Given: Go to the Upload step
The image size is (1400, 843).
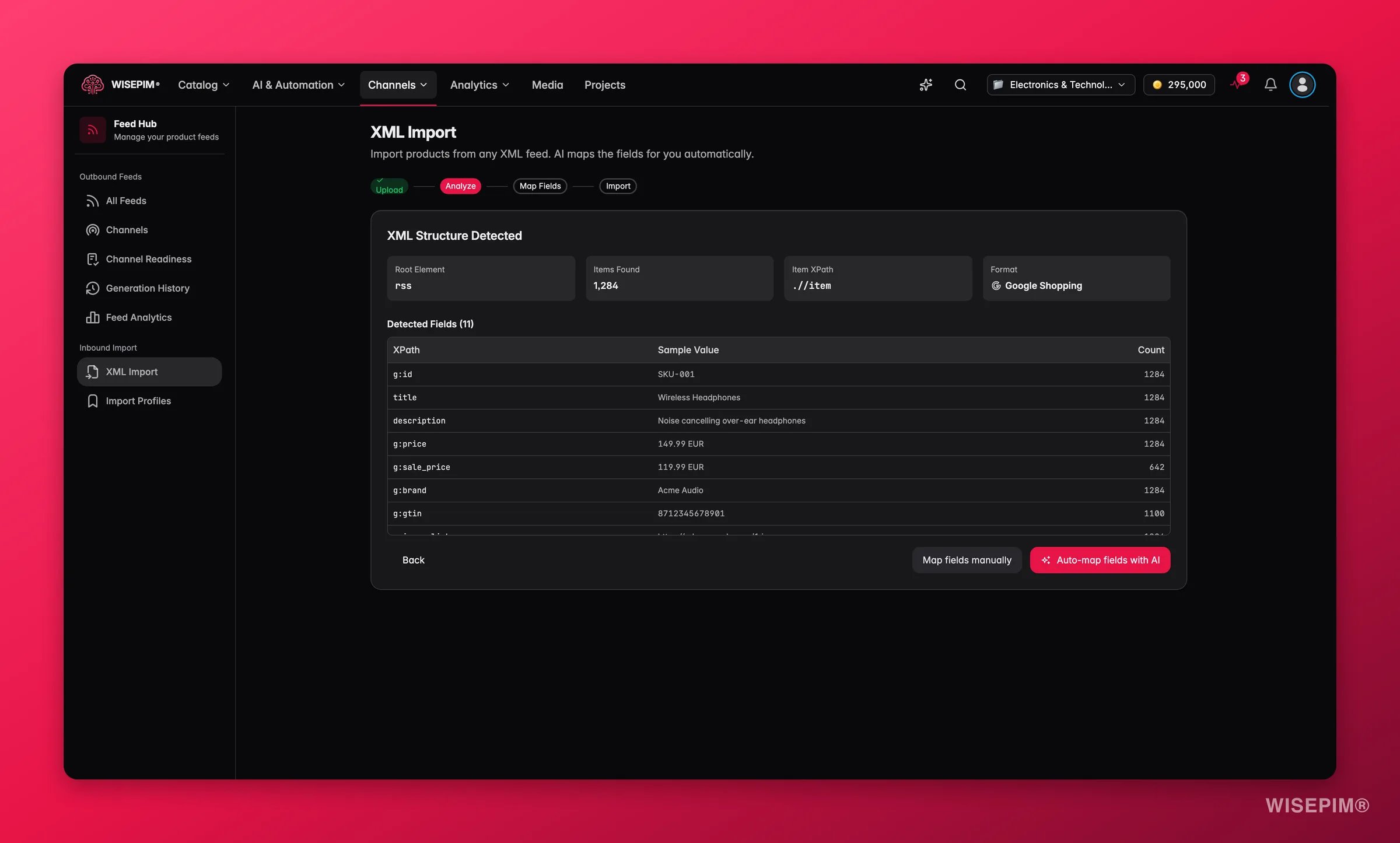Looking at the screenshot, I should 389,186.
